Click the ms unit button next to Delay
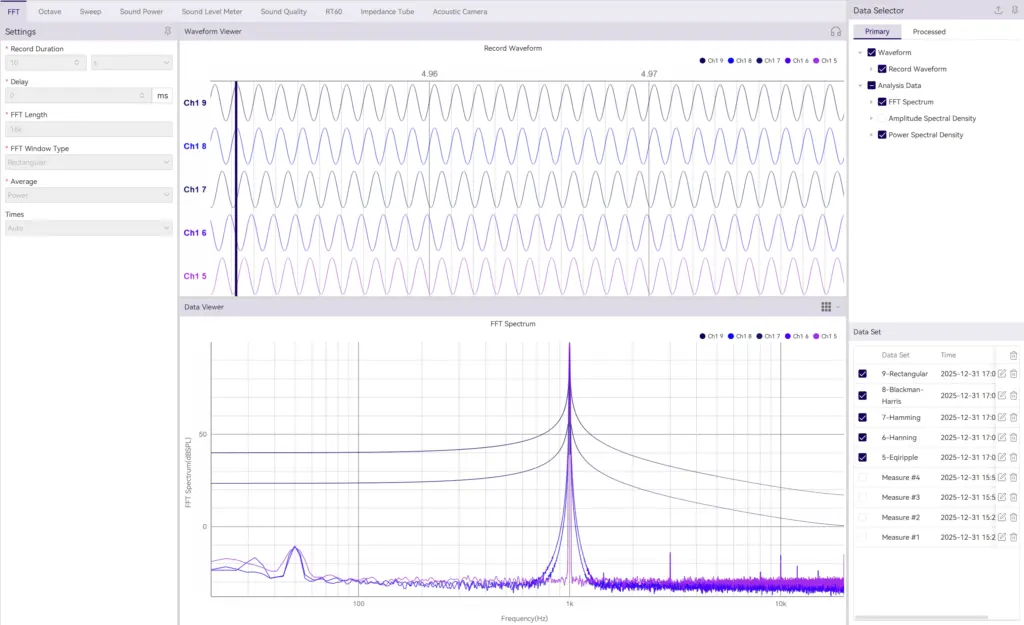The height and width of the screenshot is (625, 1024). [163, 95]
